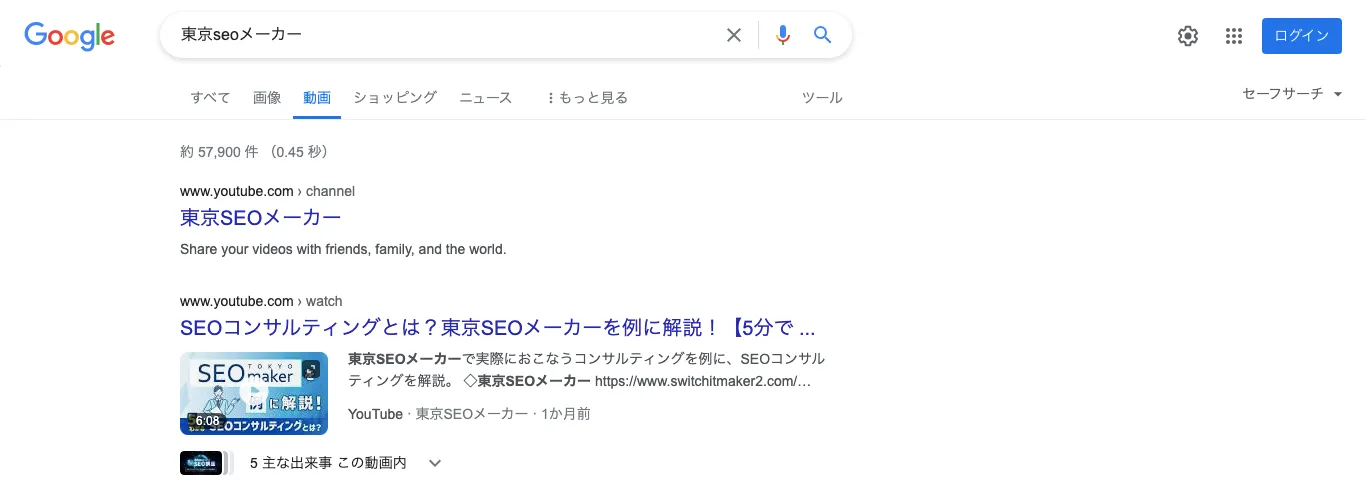Click the 約 57,900 件 result count text
The image size is (1366, 504).
point(254,152)
